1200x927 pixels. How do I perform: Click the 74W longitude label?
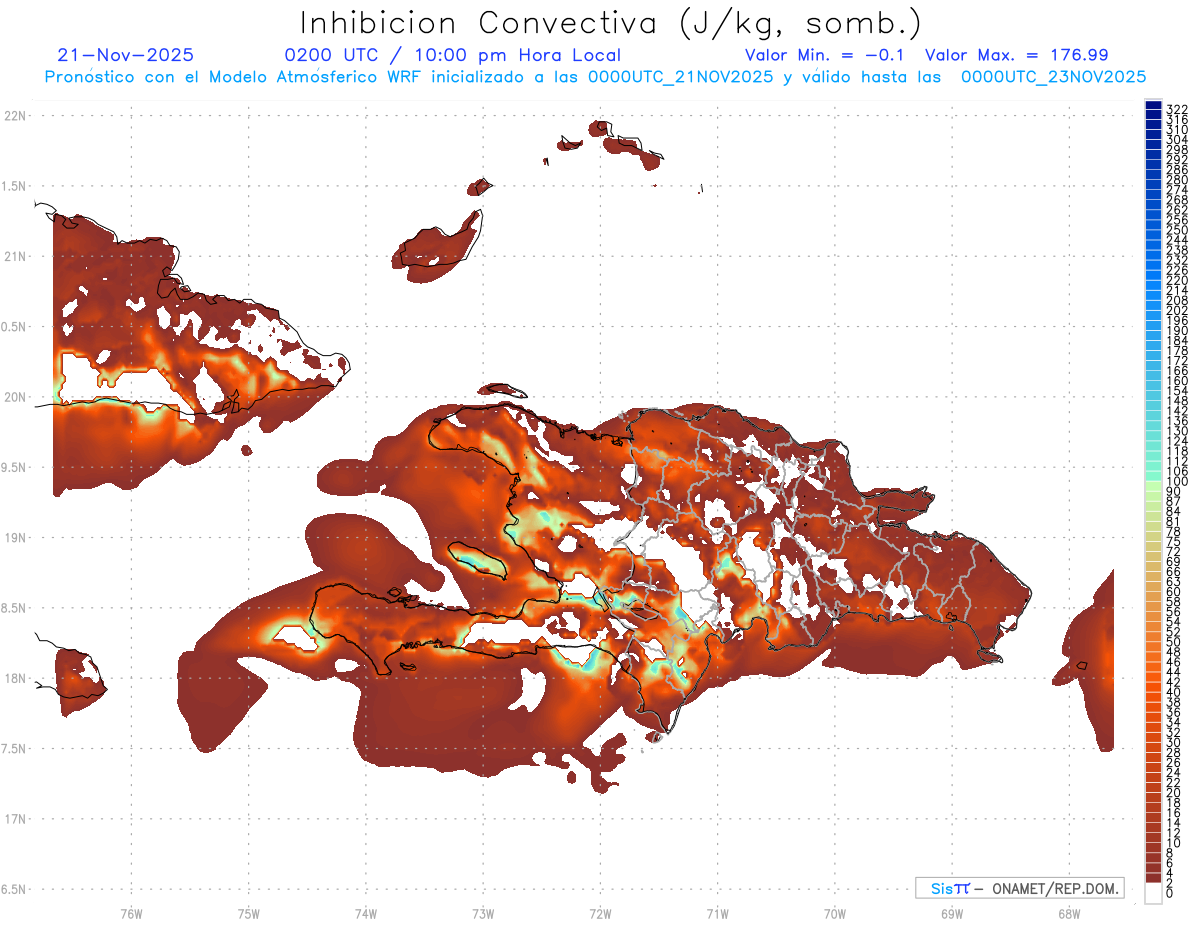[365, 912]
